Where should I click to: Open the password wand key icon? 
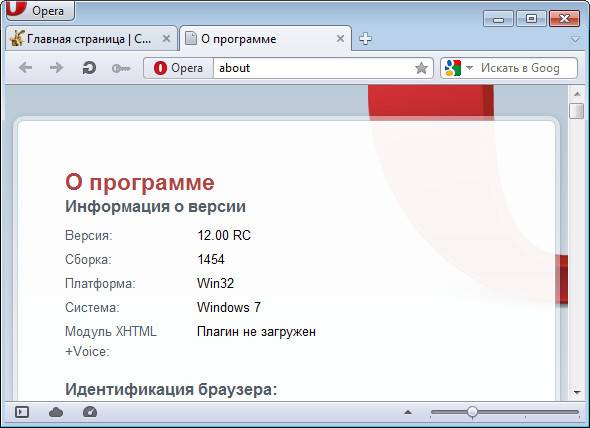tap(121, 68)
